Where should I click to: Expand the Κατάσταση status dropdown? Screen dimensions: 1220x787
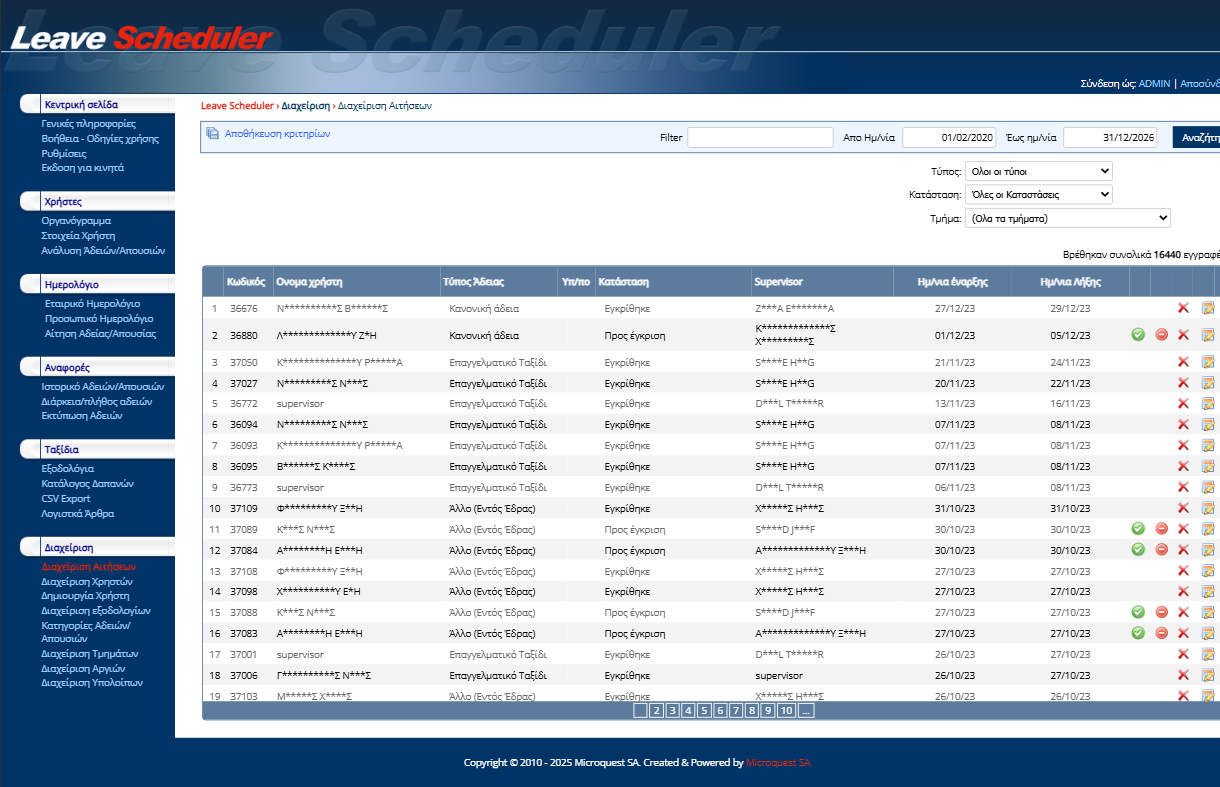(x=1038, y=195)
